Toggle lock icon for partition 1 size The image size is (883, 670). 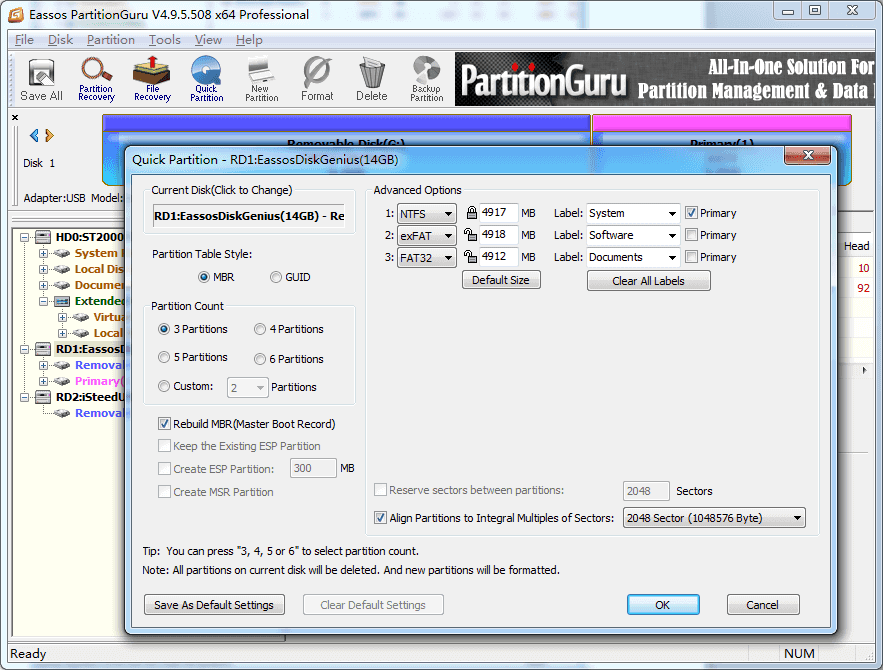pyautogui.click(x=471, y=212)
